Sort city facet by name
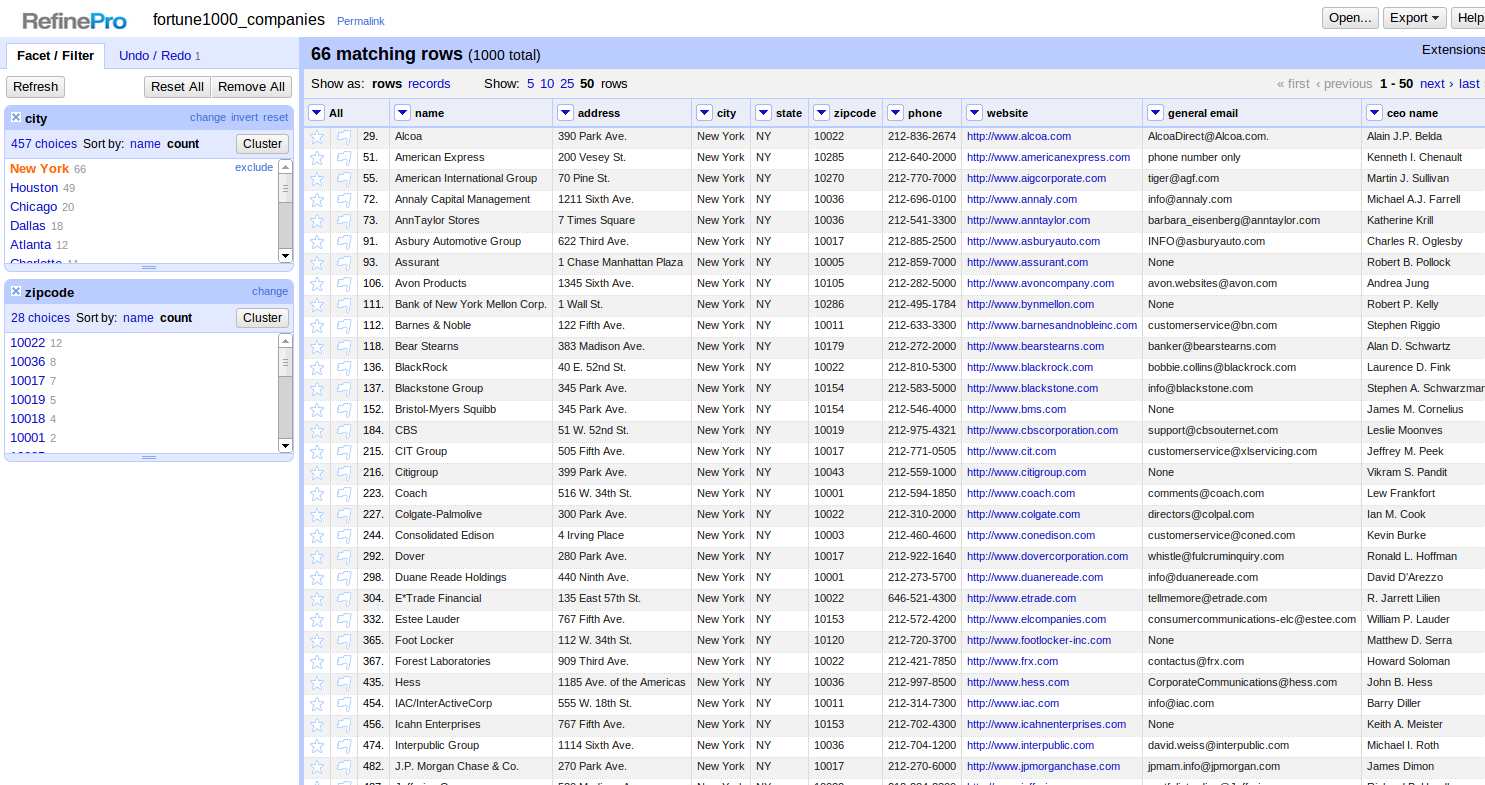Screen dimensions: 1485x785 pos(145,144)
